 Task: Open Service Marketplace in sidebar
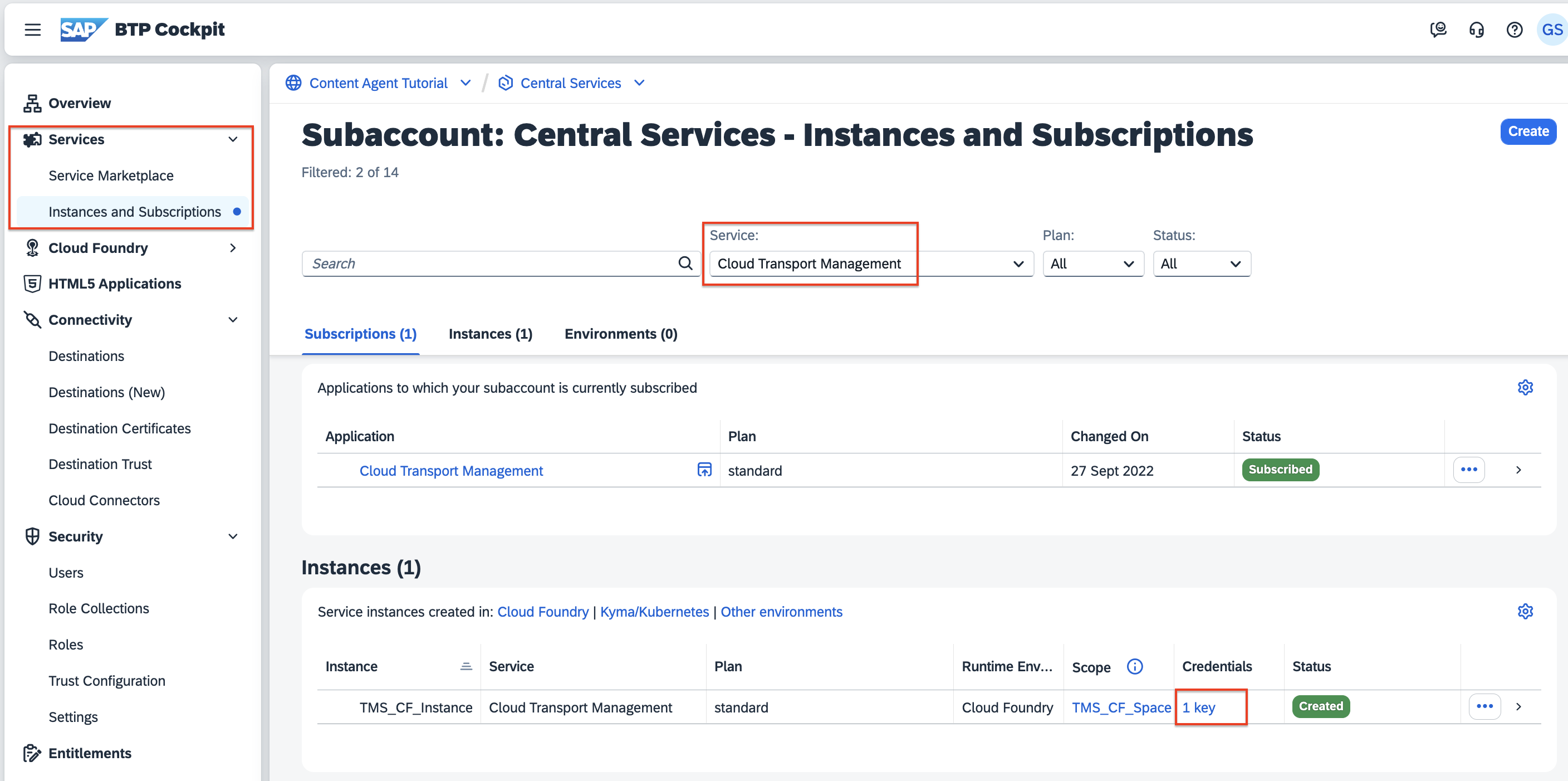pyautogui.click(x=111, y=175)
